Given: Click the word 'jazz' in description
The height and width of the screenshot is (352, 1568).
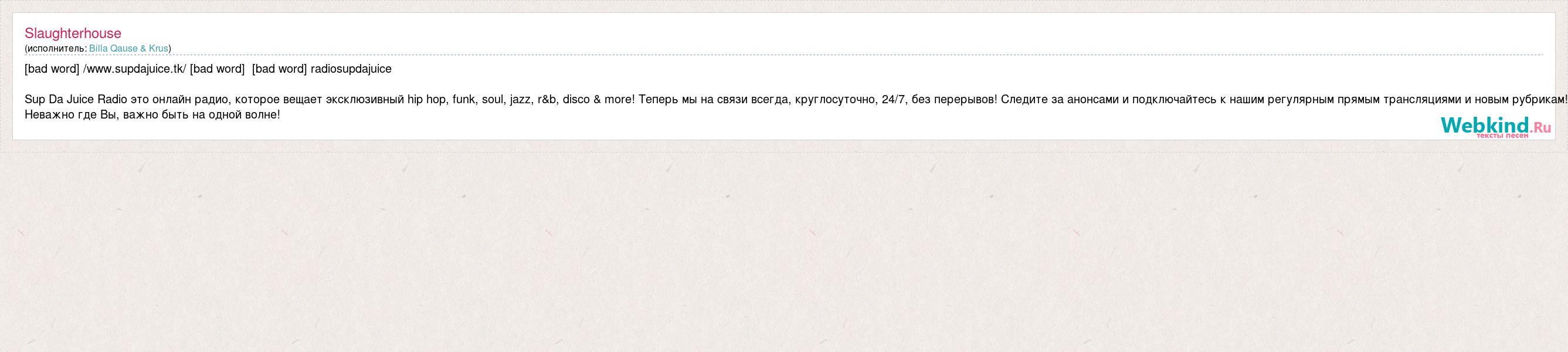Looking at the screenshot, I should coord(521,99).
